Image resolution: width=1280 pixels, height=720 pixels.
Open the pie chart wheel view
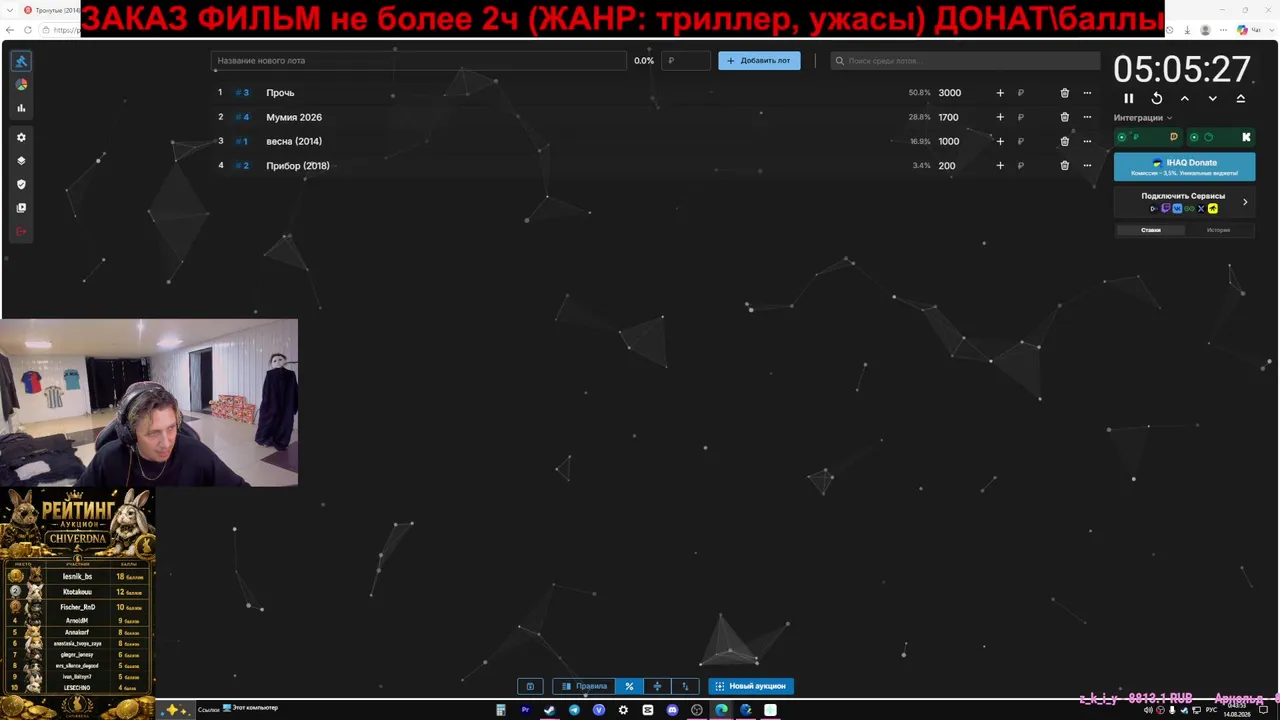(21, 84)
